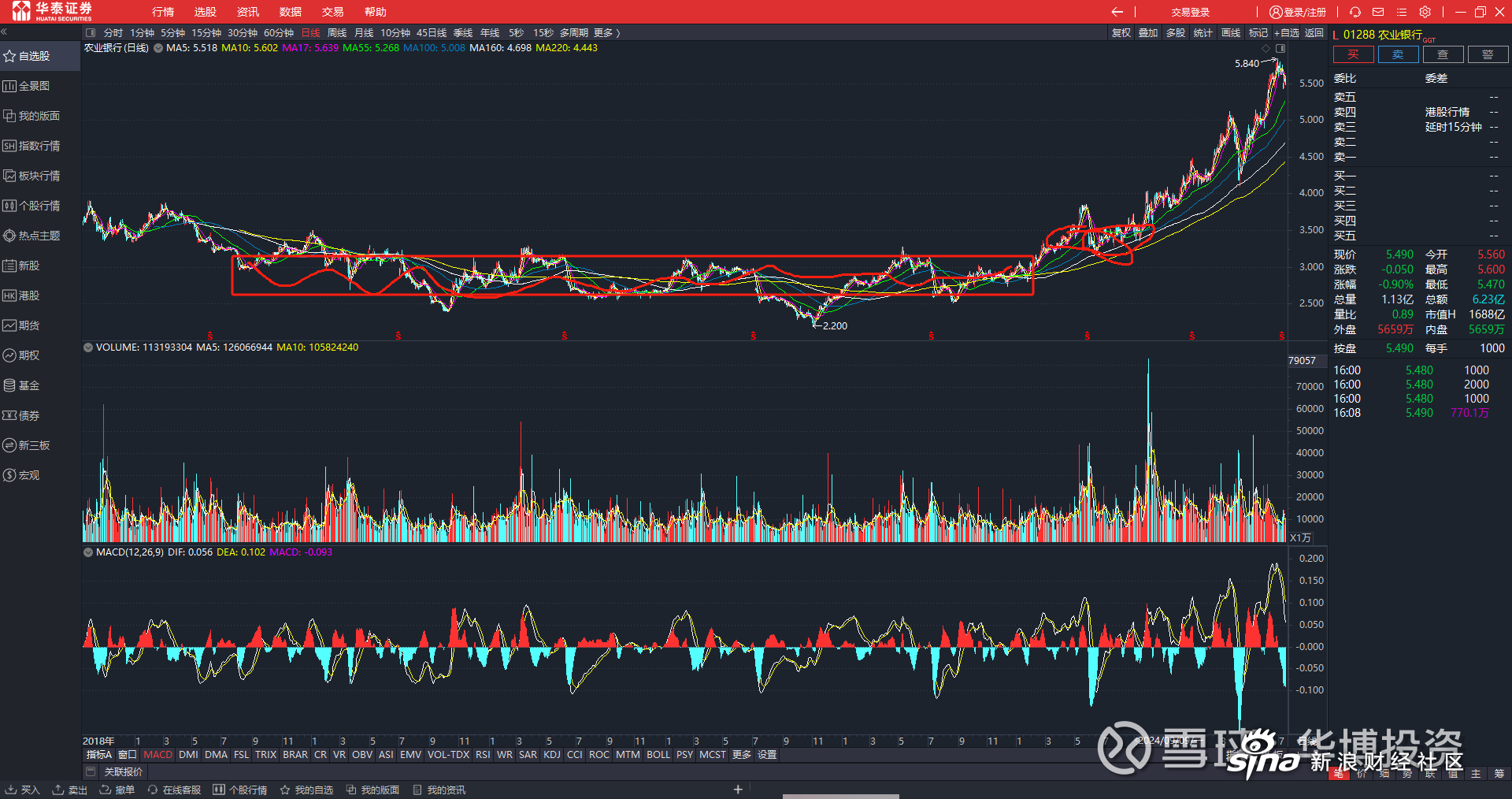Open 基金 sidebar entry

pyautogui.click(x=22, y=385)
